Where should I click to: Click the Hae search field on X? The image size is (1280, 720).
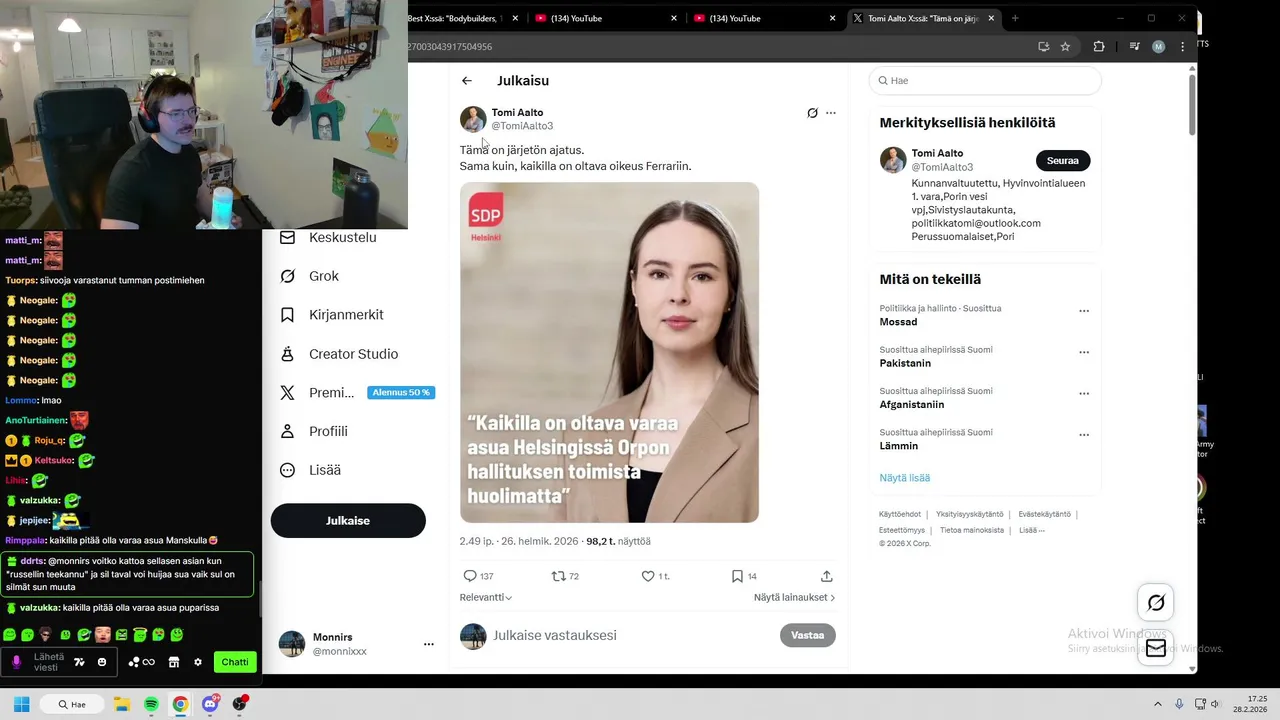coord(985,81)
